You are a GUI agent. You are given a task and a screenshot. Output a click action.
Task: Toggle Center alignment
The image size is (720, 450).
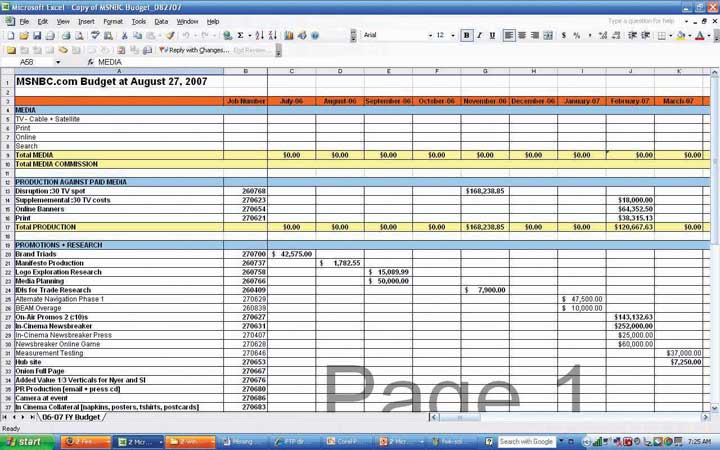pos(522,35)
